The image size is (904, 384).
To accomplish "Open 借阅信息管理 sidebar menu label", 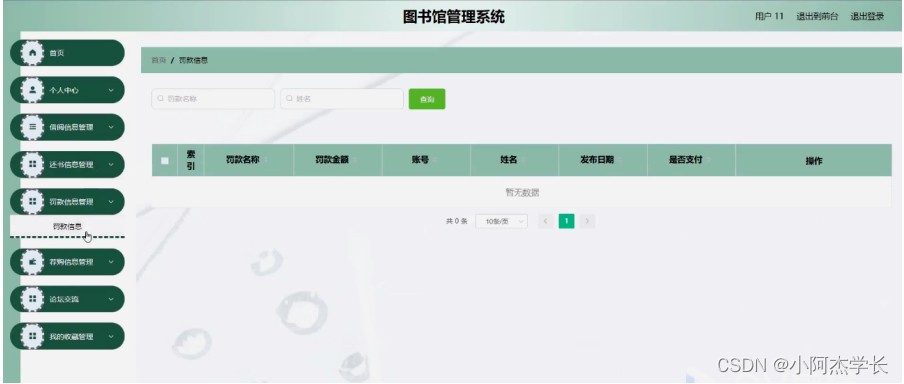I will 71,127.
